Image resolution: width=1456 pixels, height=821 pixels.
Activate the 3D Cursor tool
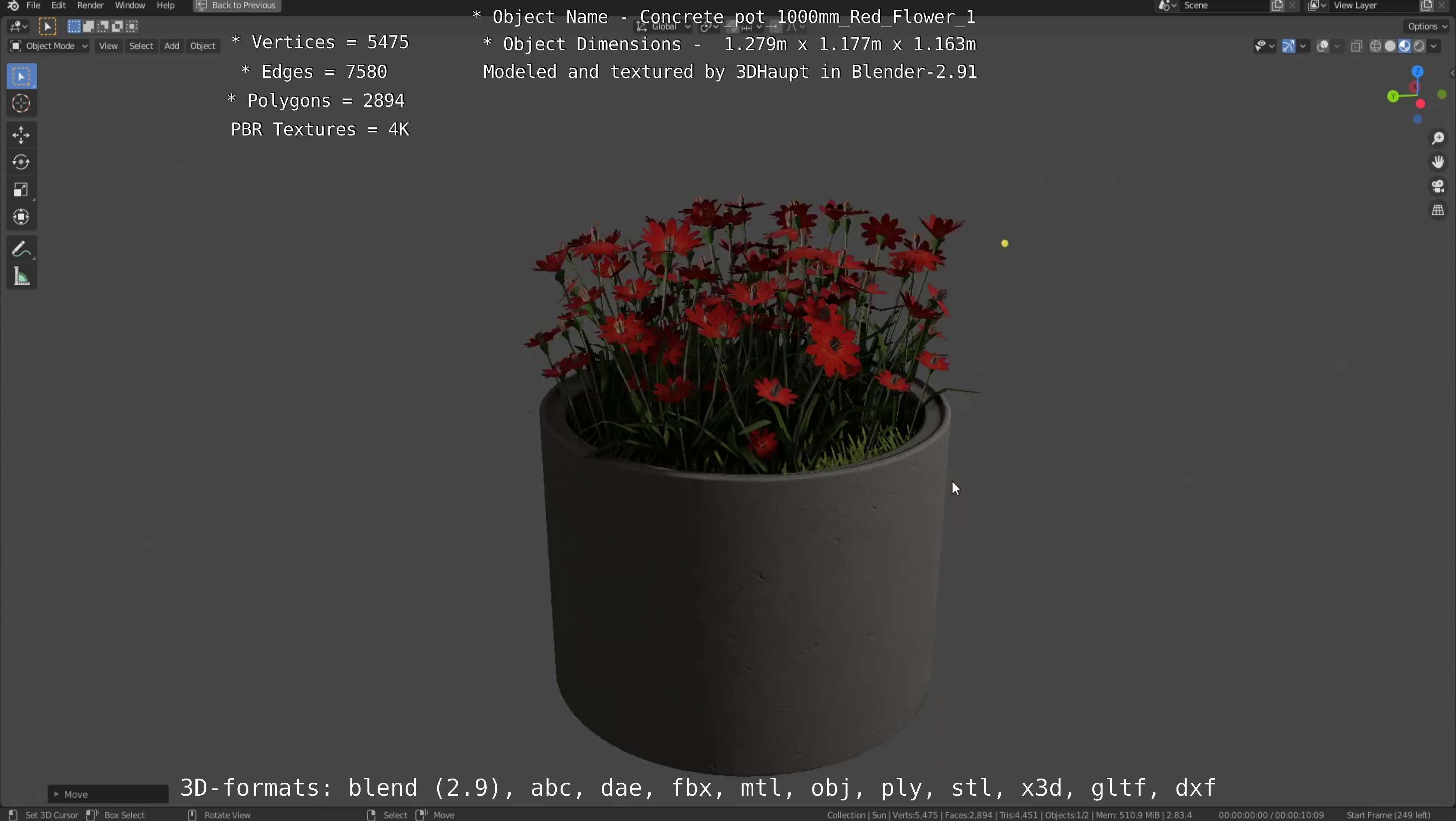click(x=21, y=104)
